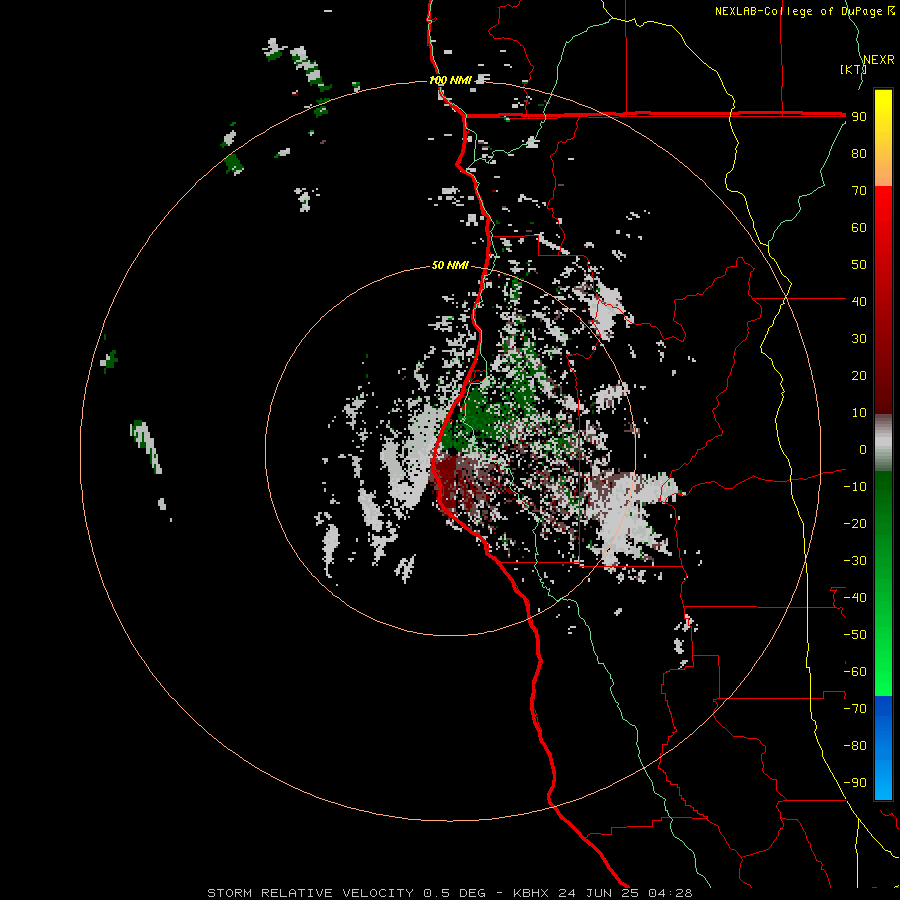Select the 90 value on velocity scale
This screenshot has width=900, height=900.
(x=859, y=117)
